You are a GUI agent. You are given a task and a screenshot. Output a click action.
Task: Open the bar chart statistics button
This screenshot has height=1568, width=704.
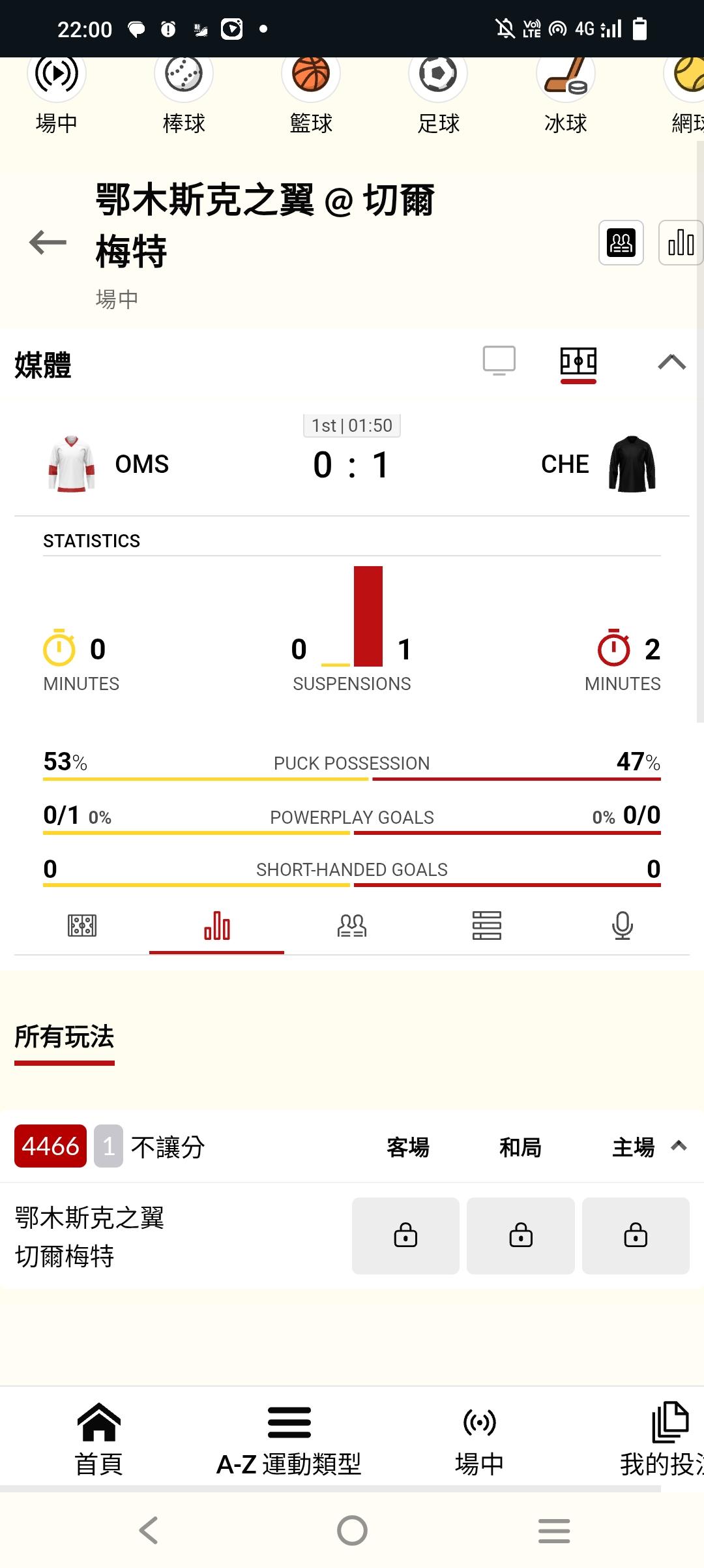tap(681, 243)
